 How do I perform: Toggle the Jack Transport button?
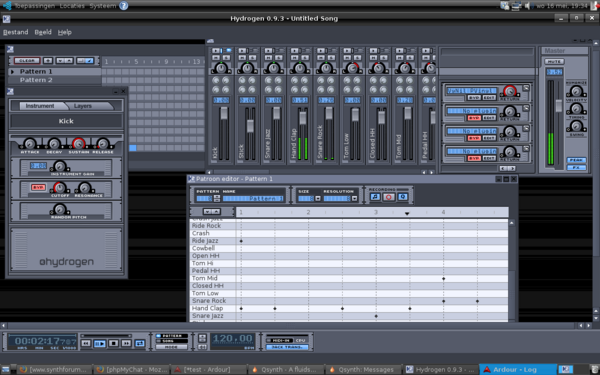pyautogui.click(x=287, y=347)
